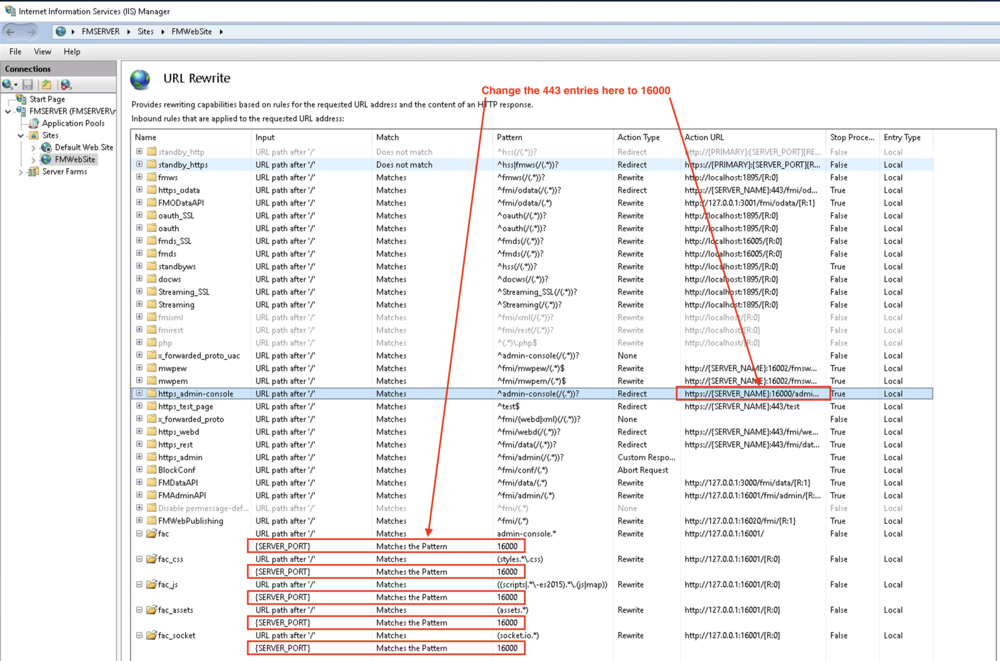Screen dimensions: 1000x661
Task: Open the Help menu
Action: (72, 52)
